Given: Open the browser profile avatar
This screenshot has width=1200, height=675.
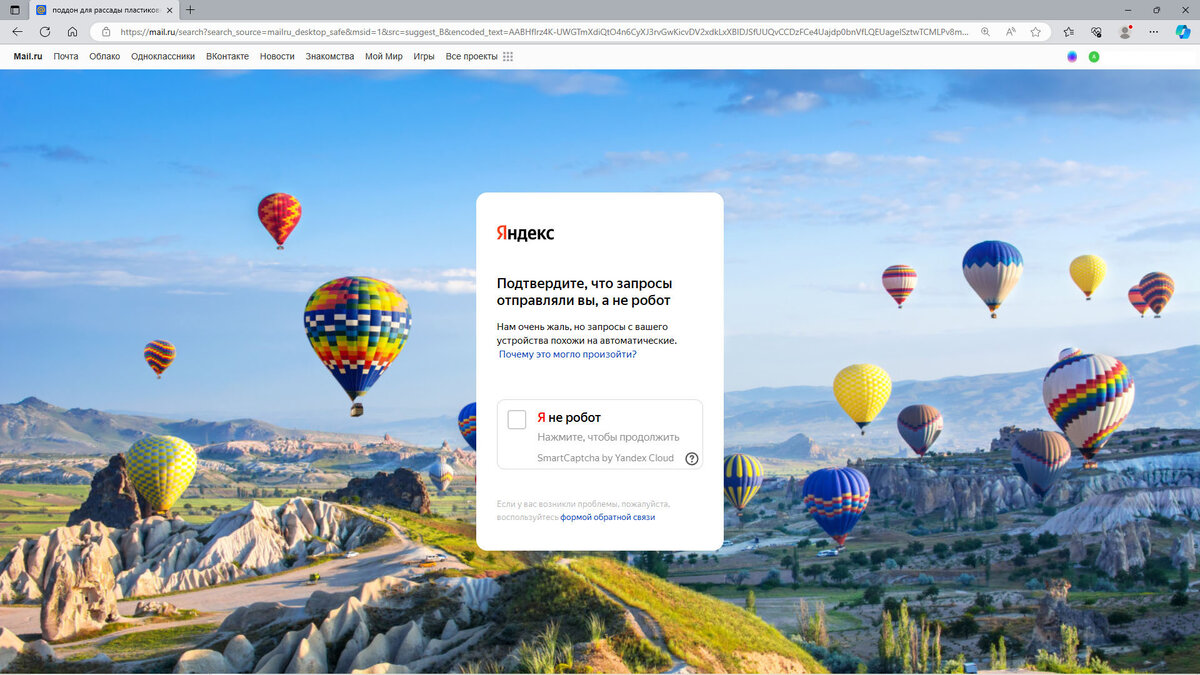Looking at the screenshot, I should [x=1126, y=32].
